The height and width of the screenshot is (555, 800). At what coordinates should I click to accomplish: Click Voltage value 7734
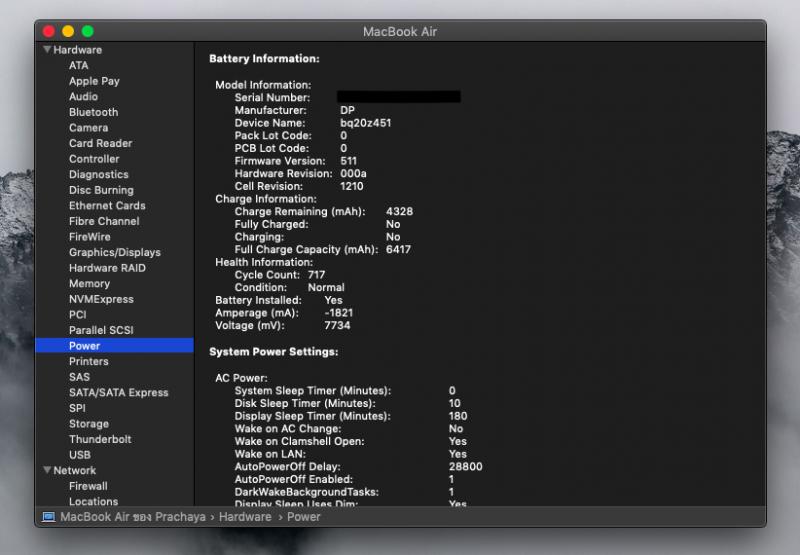coord(337,325)
